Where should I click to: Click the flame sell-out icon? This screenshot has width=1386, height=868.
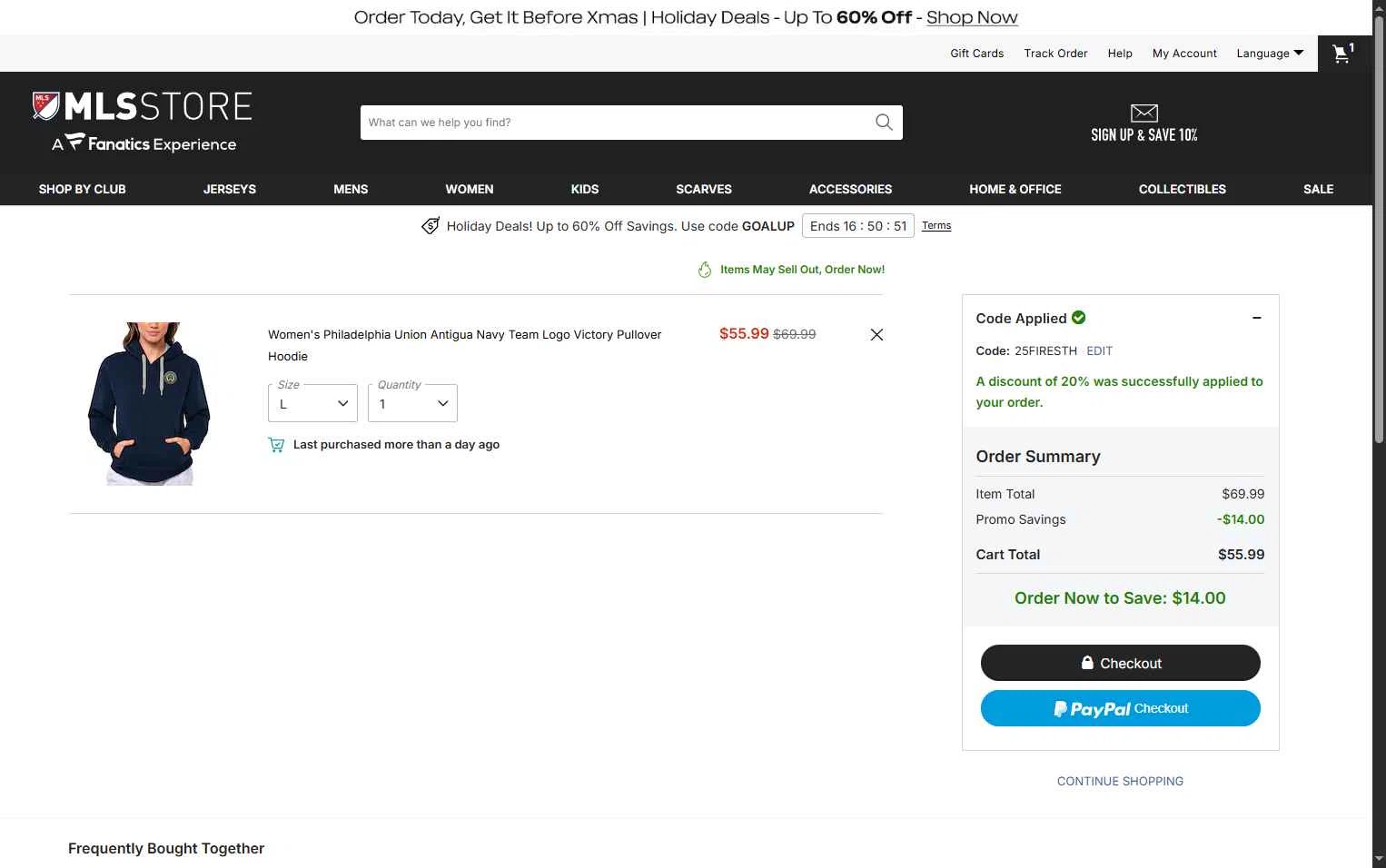705,270
